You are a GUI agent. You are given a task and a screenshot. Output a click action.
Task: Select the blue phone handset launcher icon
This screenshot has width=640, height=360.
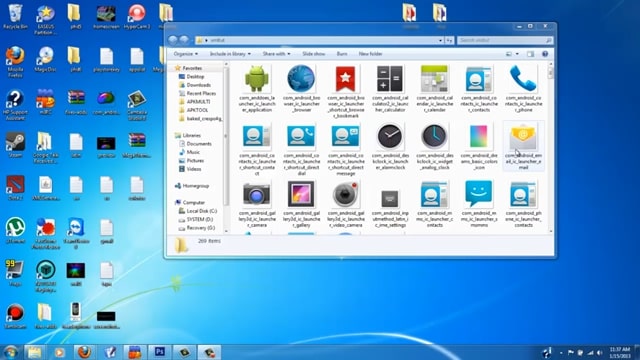523,79
